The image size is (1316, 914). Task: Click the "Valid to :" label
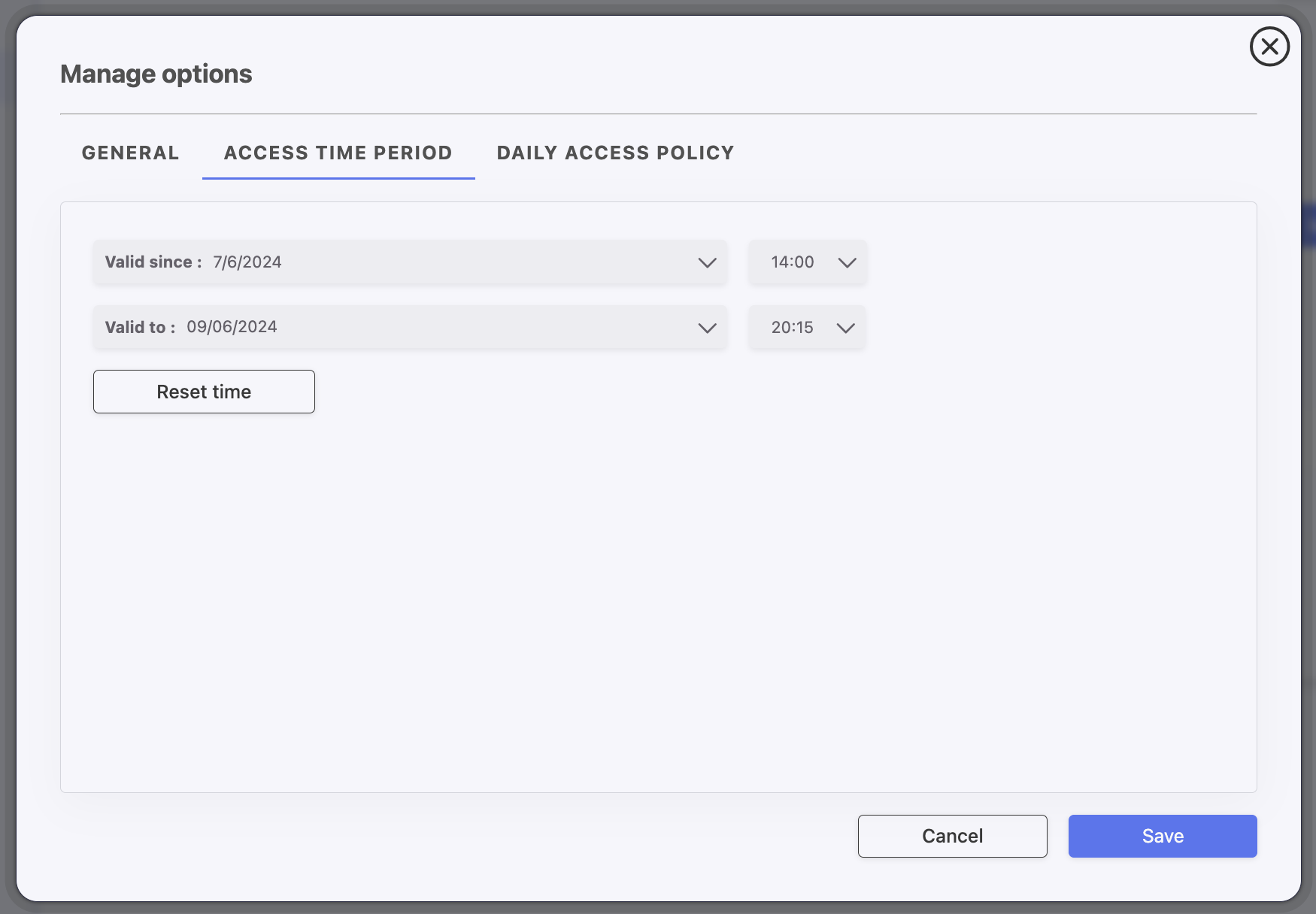click(x=140, y=328)
